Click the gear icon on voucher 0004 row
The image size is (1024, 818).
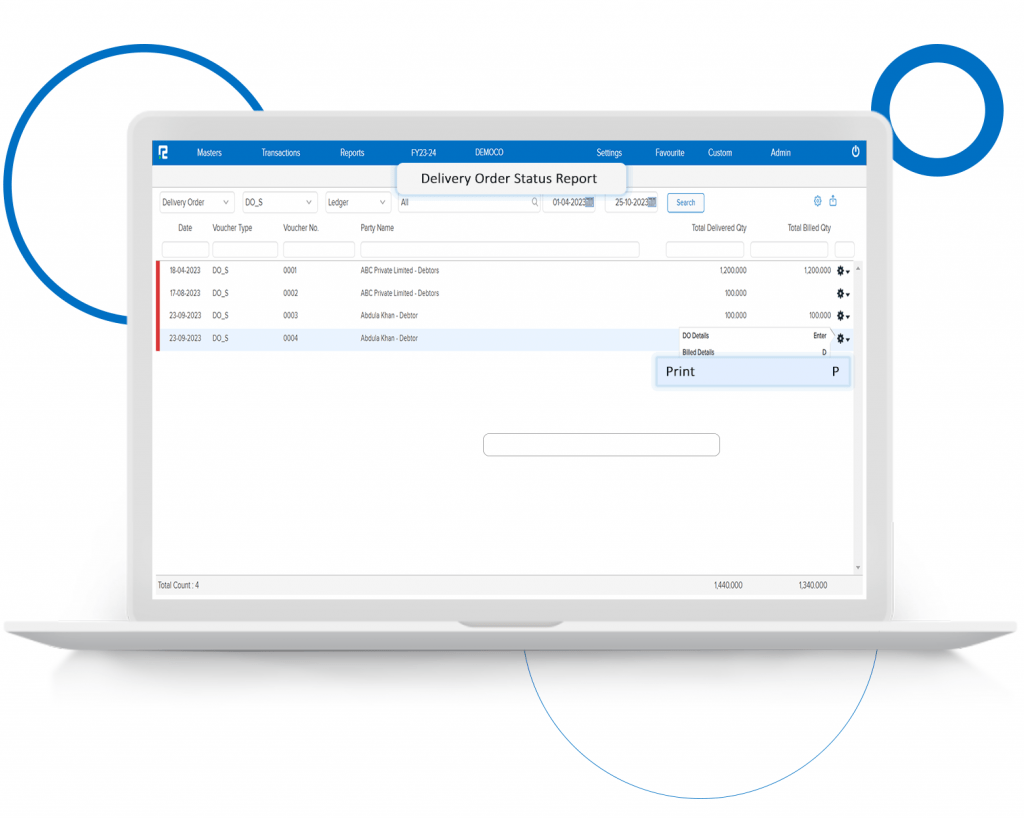click(x=839, y=338)
